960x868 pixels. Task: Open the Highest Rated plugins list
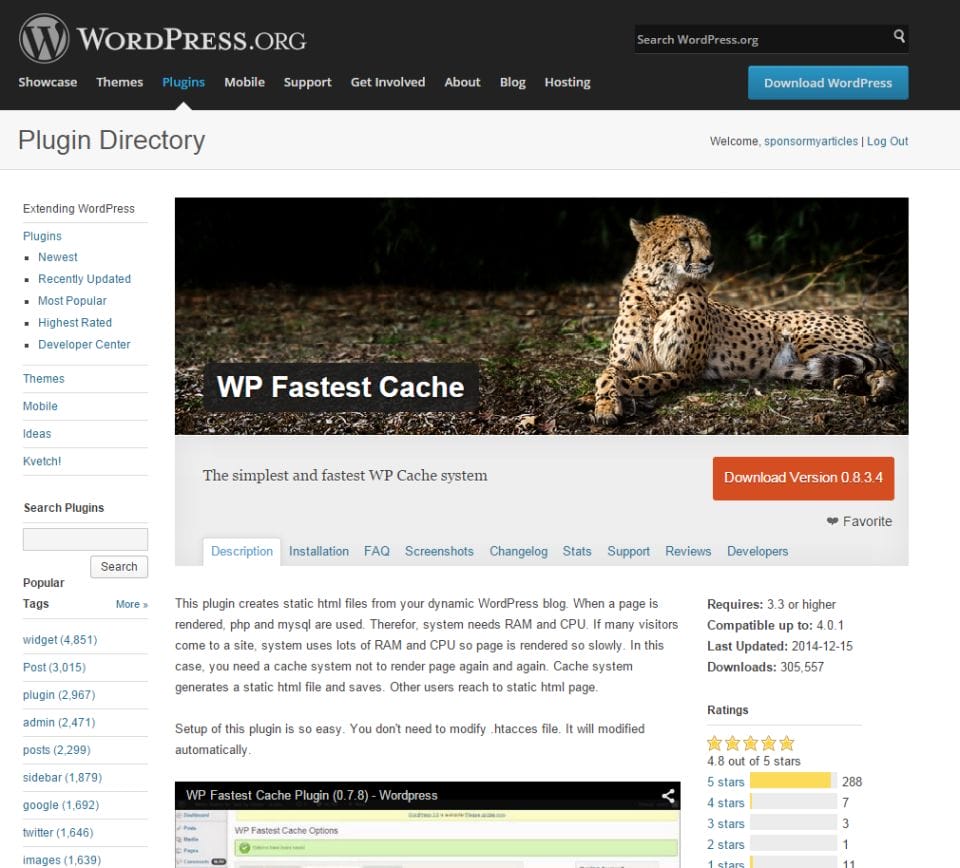click(x=75, y=322)
